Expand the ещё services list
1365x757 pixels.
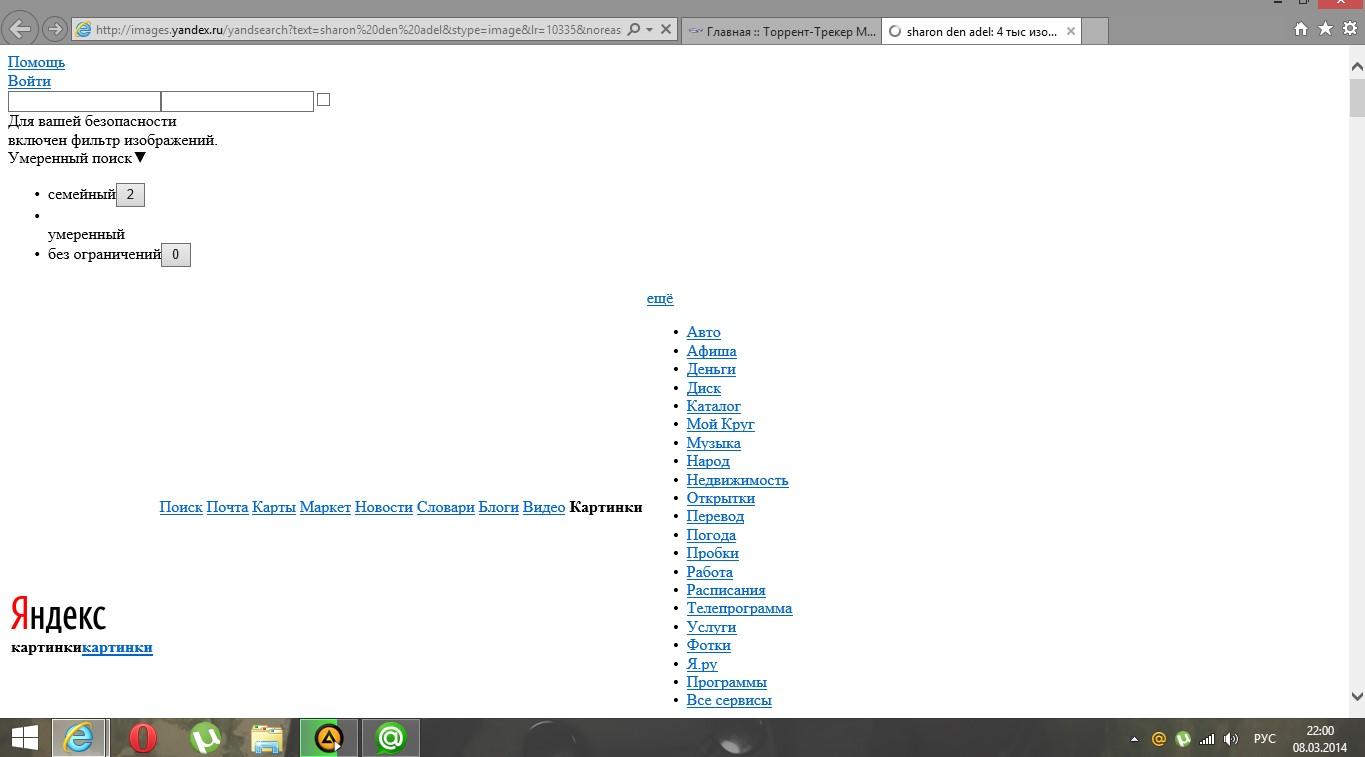coord(660,298)
